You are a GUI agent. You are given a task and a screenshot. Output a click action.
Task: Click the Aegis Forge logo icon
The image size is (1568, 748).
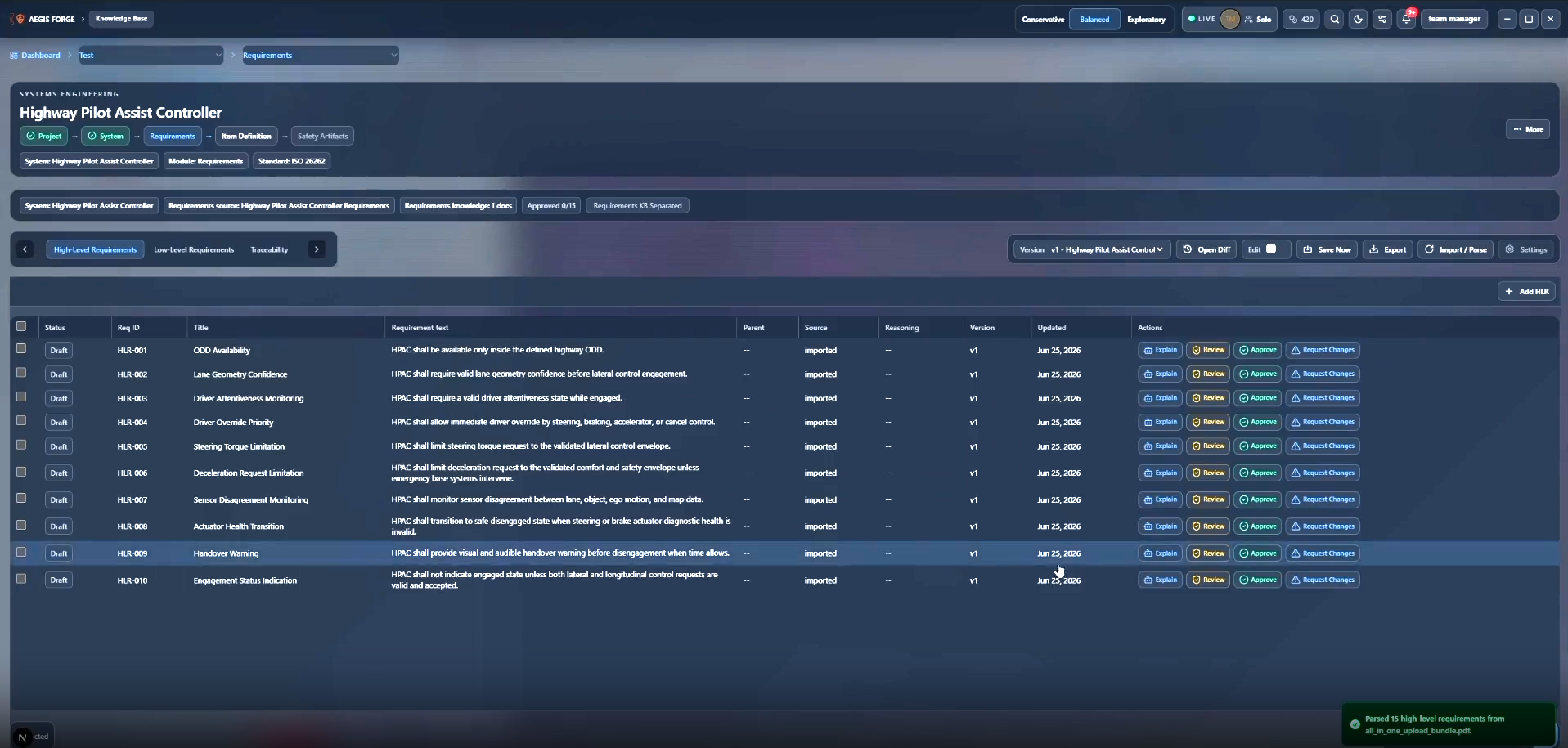tap(20, 19)
